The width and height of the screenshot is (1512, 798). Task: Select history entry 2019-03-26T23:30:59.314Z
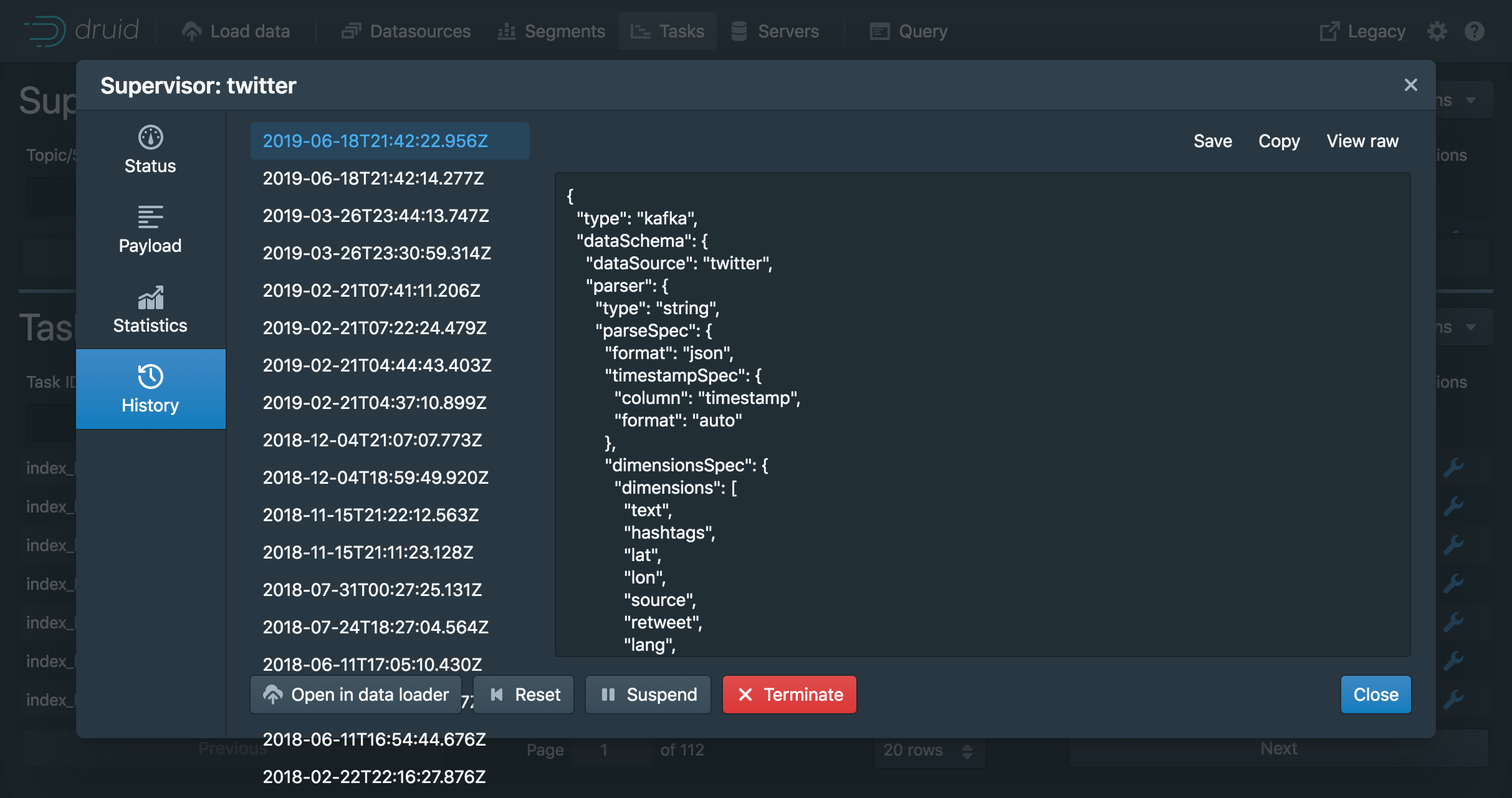[x=390, y=253]
